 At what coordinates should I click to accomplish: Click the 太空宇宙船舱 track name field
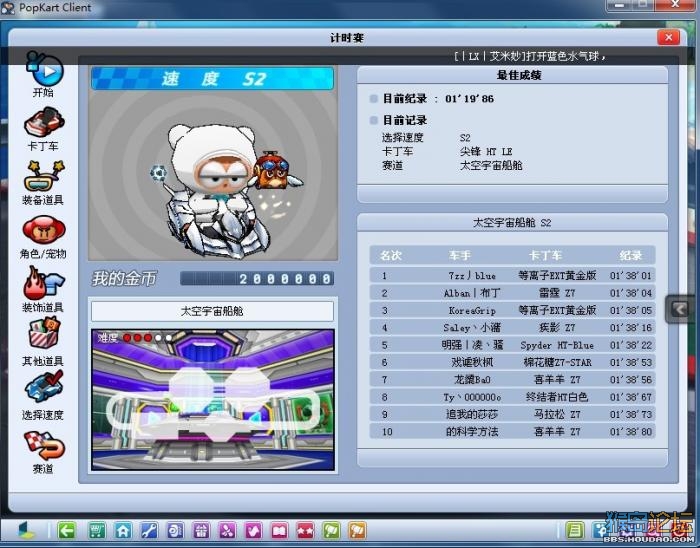pyautogui.click(x=212, y=311)
